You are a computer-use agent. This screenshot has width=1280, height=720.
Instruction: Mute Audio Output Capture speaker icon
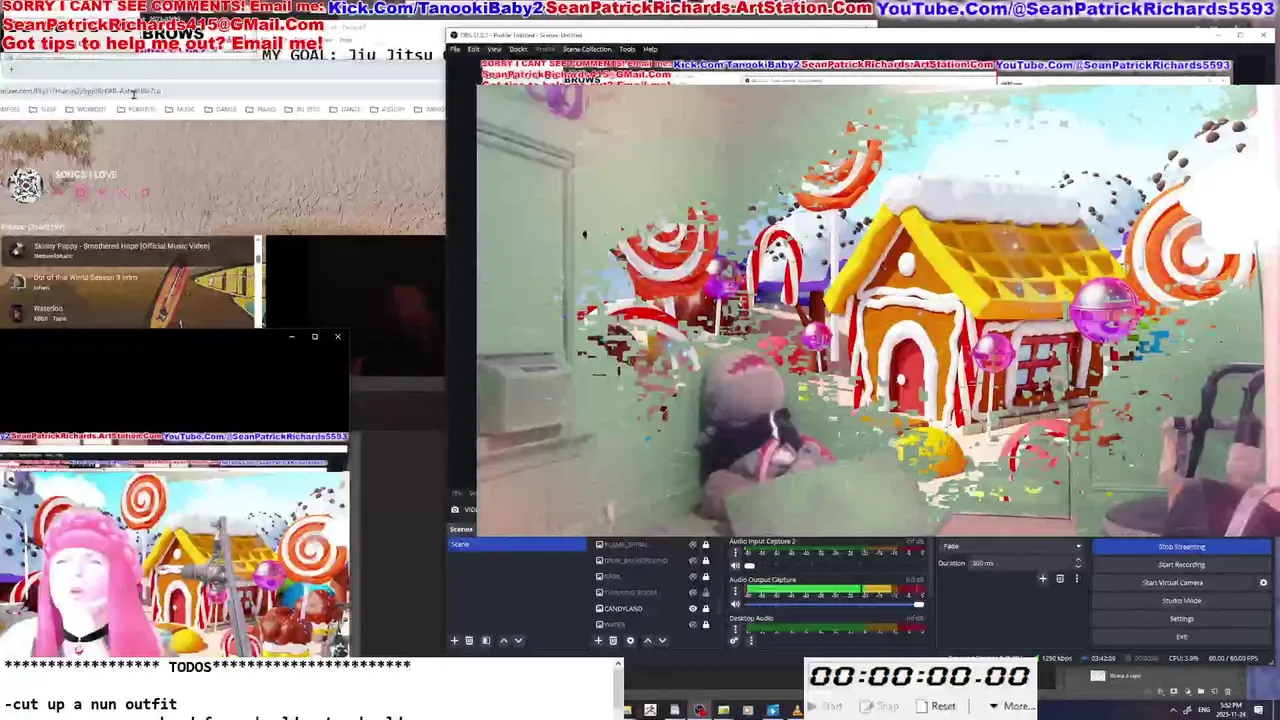tap(735, 604)
